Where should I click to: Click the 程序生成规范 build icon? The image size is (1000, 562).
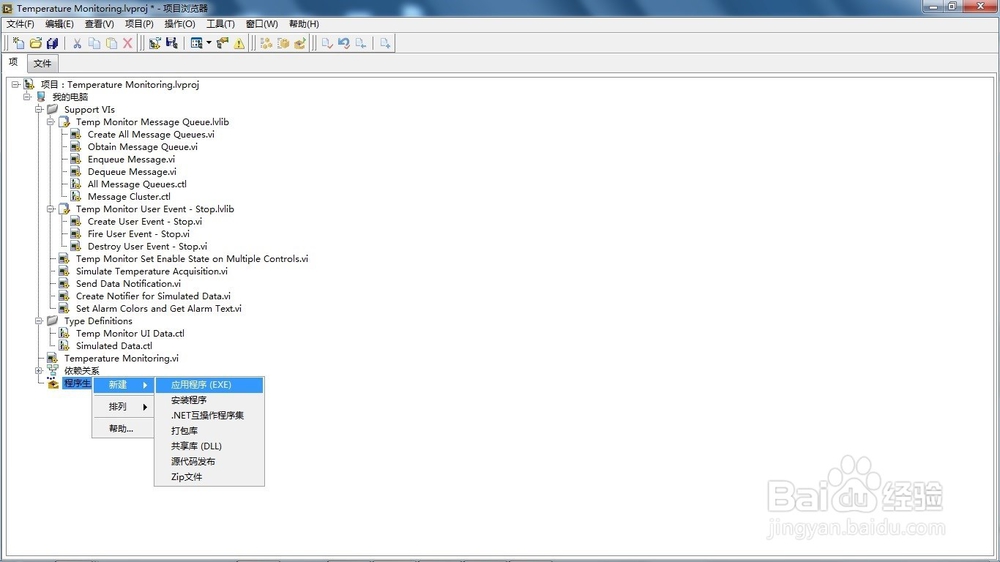52,383
